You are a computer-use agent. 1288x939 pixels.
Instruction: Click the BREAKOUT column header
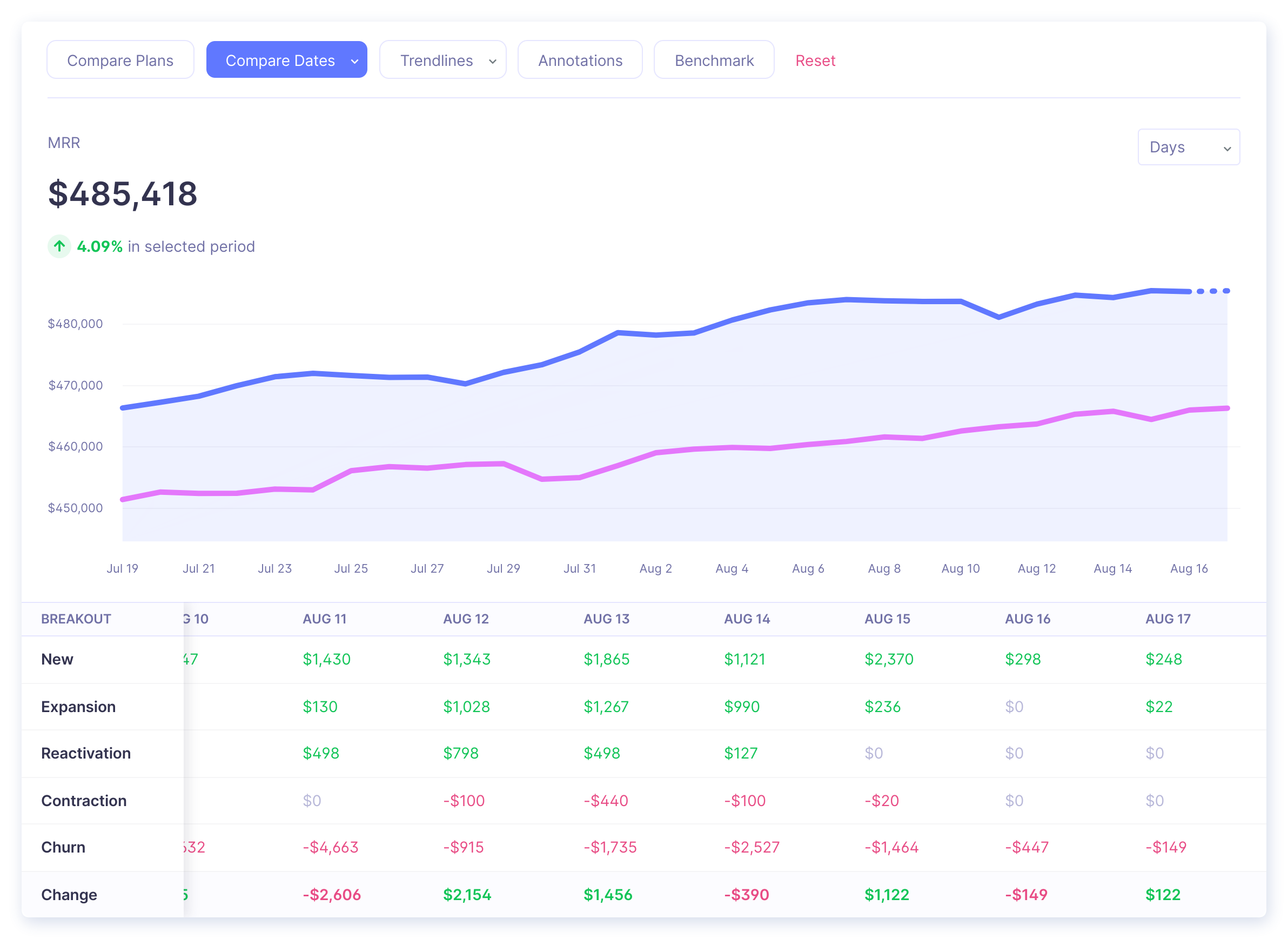pos(76,619)
